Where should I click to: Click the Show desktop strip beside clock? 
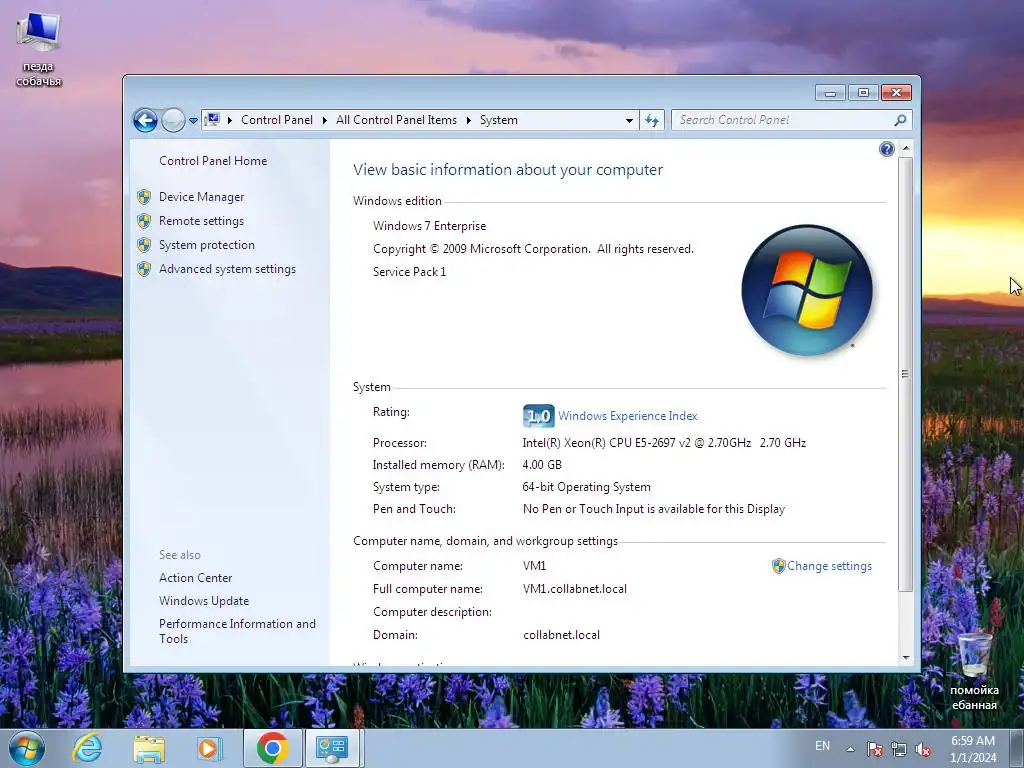(x=1017, y=749)
